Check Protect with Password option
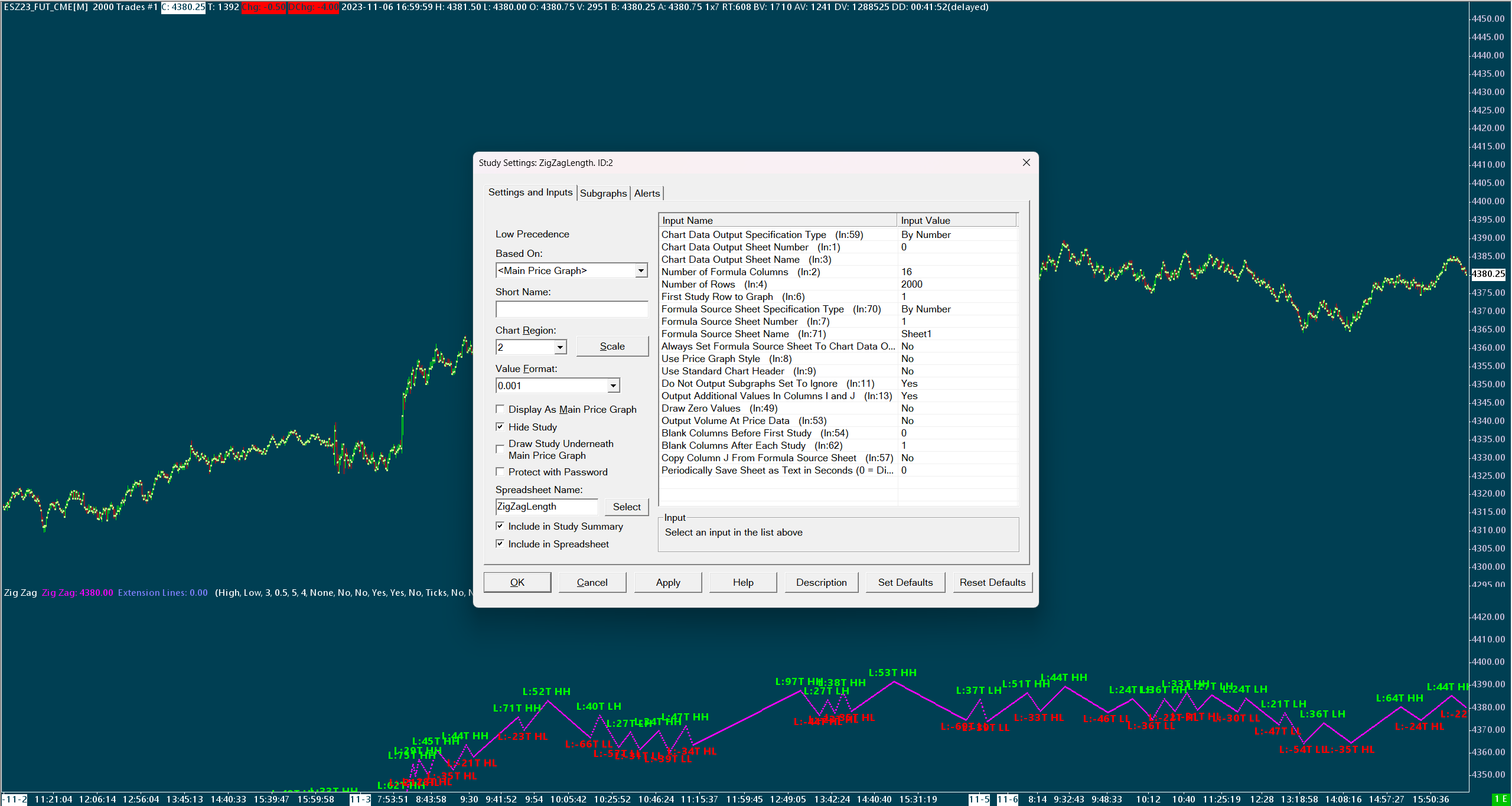 pos(500,472)
